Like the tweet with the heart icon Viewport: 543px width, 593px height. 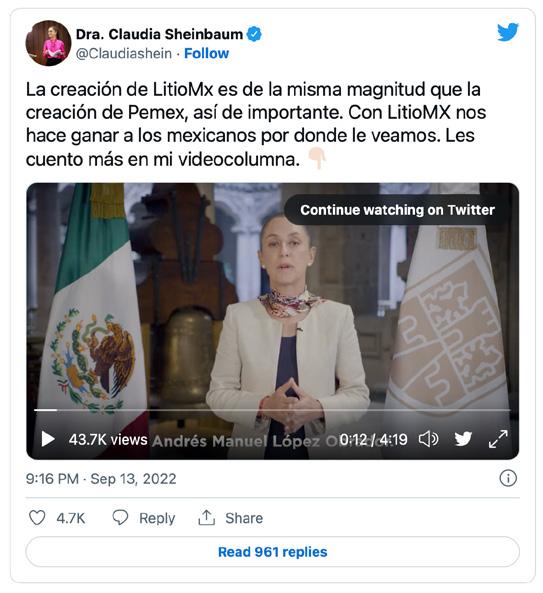click(x=37, y=517)
